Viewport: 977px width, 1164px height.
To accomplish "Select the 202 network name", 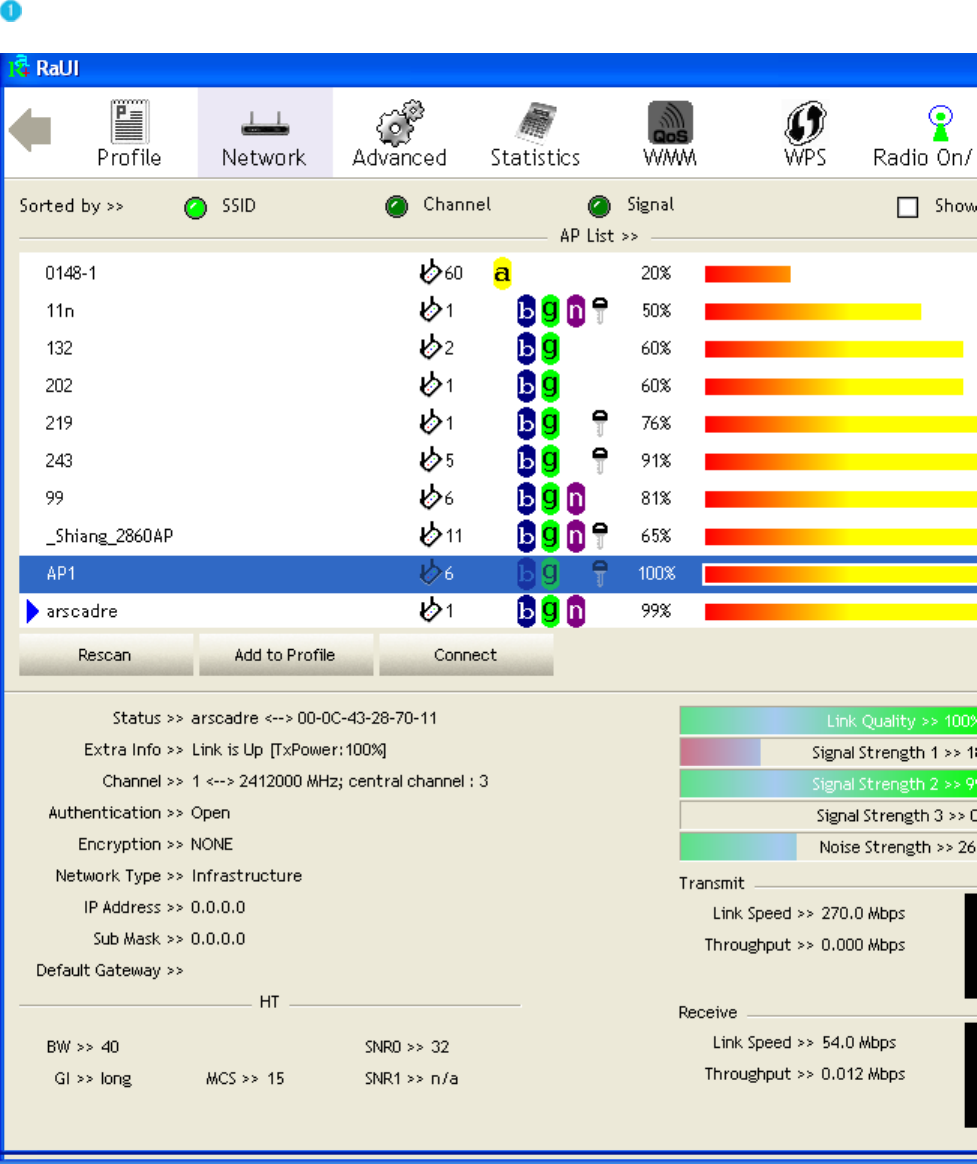I will [x=59, y=386].
